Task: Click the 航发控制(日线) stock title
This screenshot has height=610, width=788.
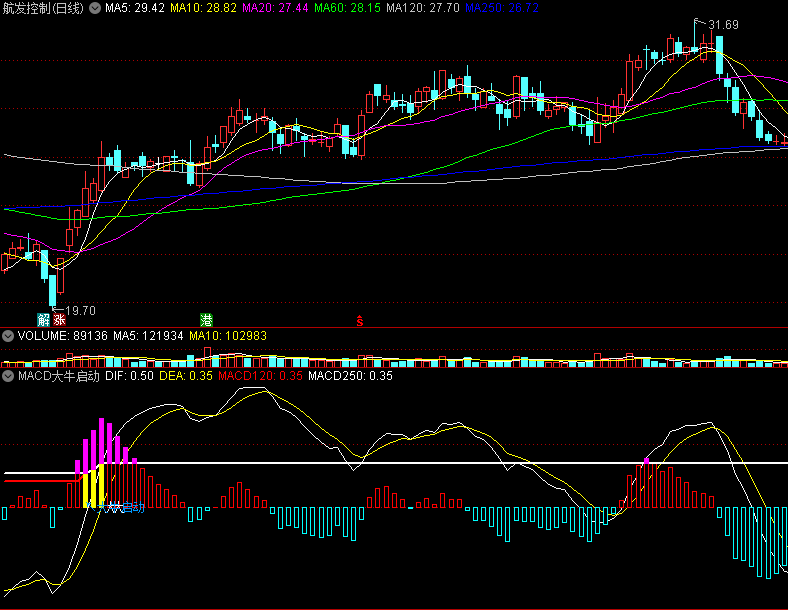Action: pyautogui.click(x=43, y=8)
